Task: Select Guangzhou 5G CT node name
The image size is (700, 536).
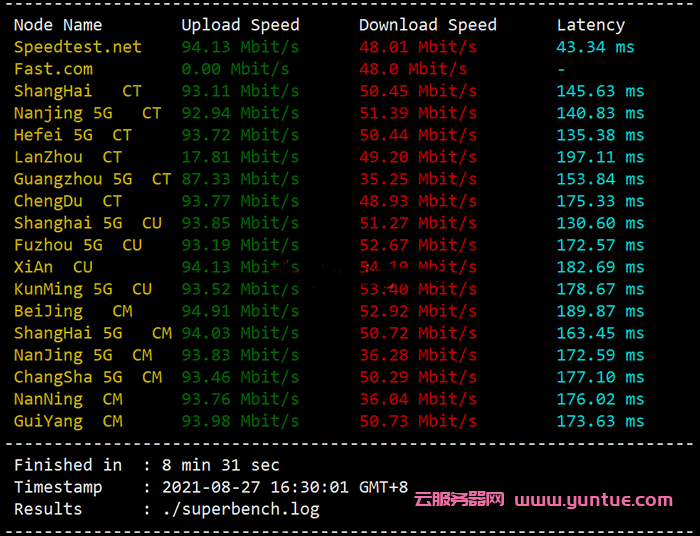Action: [x=92, y=179]
